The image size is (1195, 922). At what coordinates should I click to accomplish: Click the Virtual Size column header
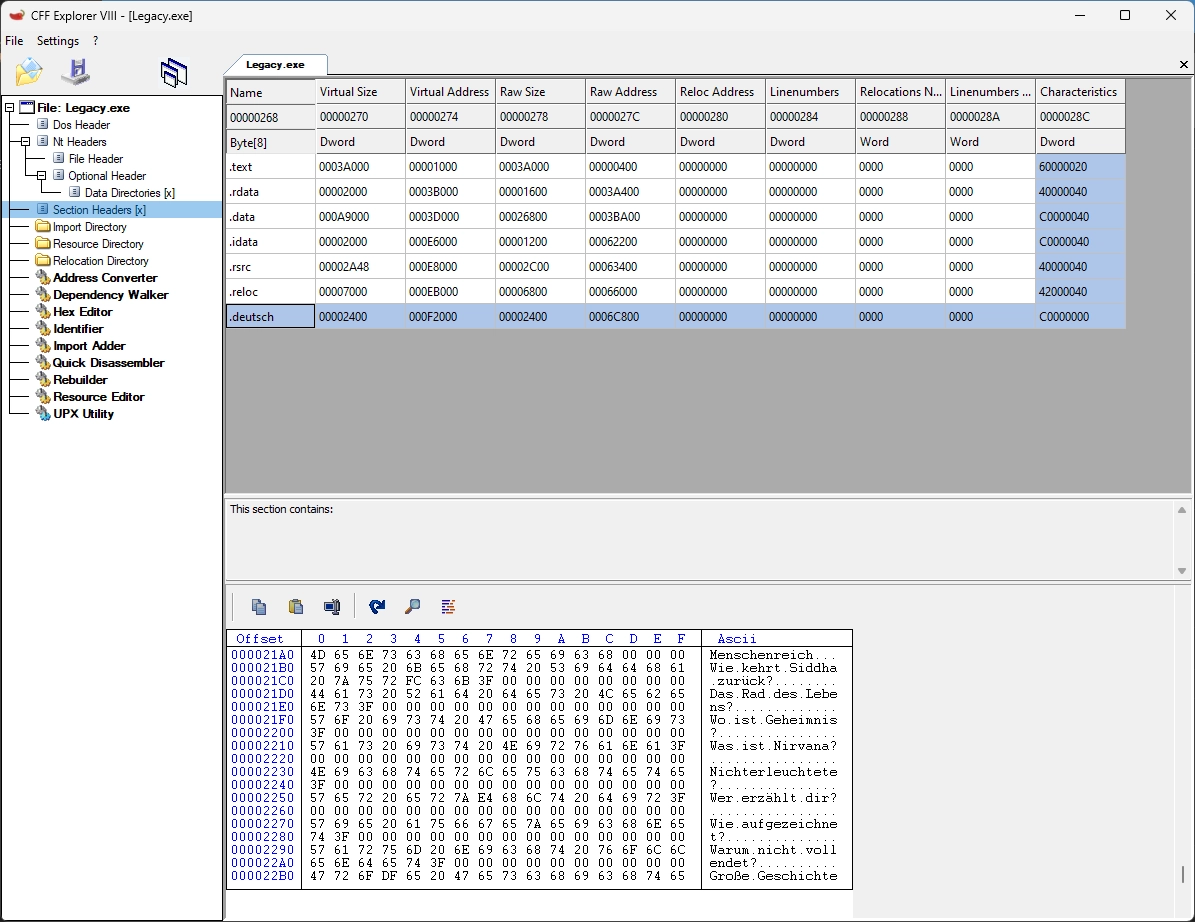(360, 91)
